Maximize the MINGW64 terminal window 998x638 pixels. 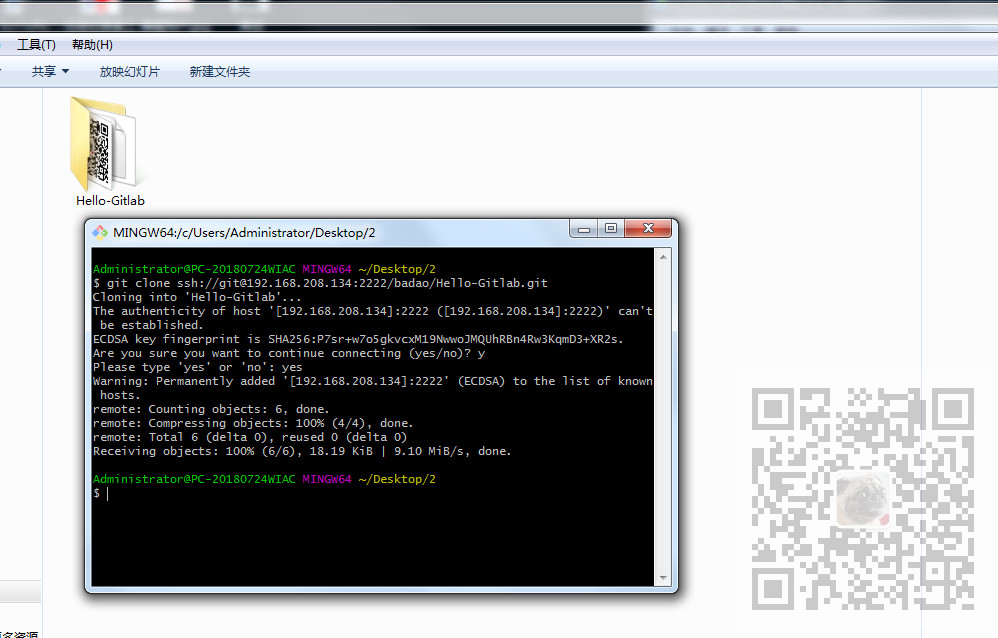[x=611, y=228]
